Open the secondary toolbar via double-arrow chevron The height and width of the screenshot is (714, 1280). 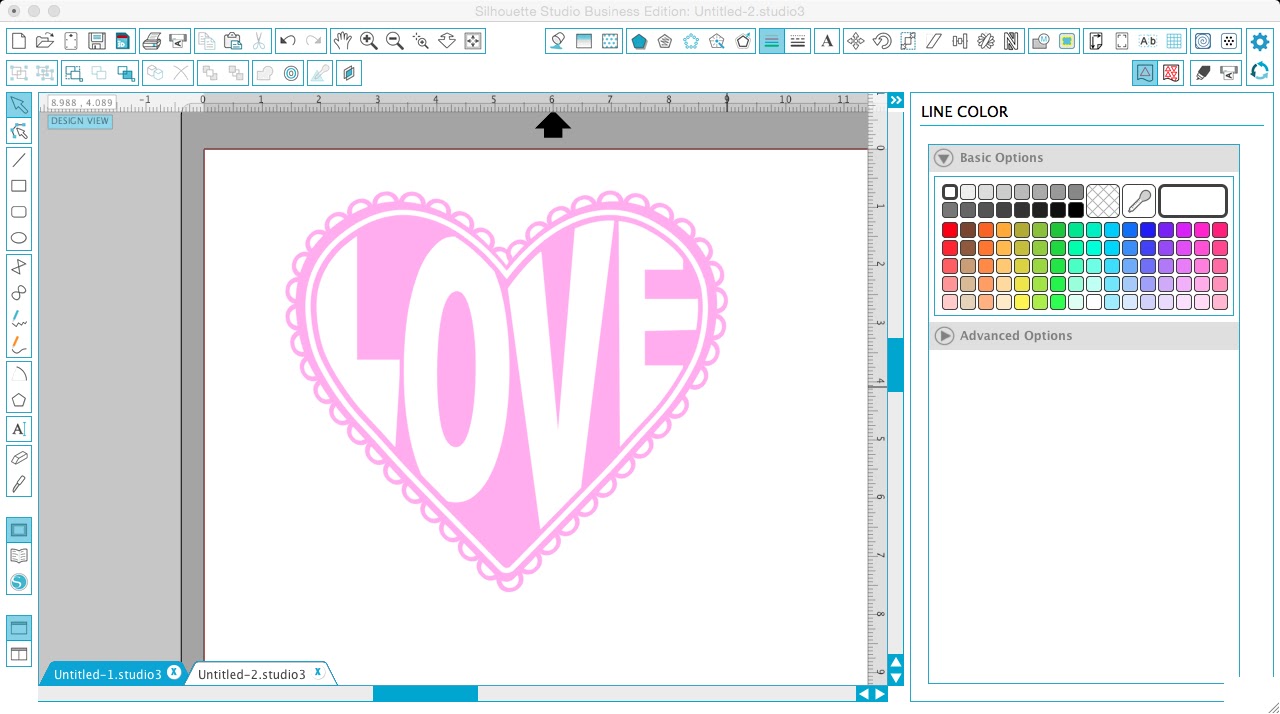click(x=895, y=100)
